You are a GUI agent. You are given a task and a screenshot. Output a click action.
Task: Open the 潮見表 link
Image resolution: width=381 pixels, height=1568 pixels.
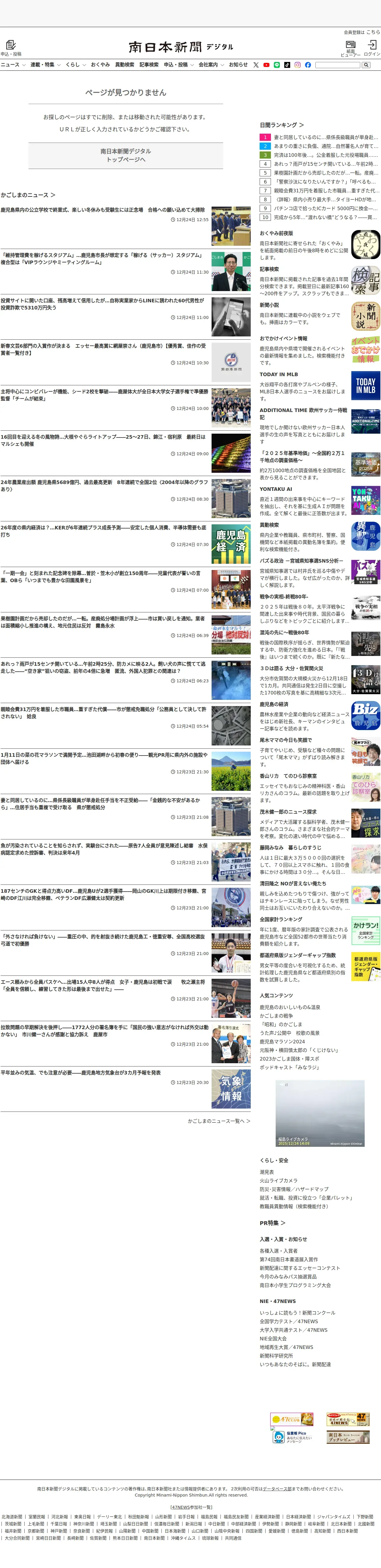267,1172
